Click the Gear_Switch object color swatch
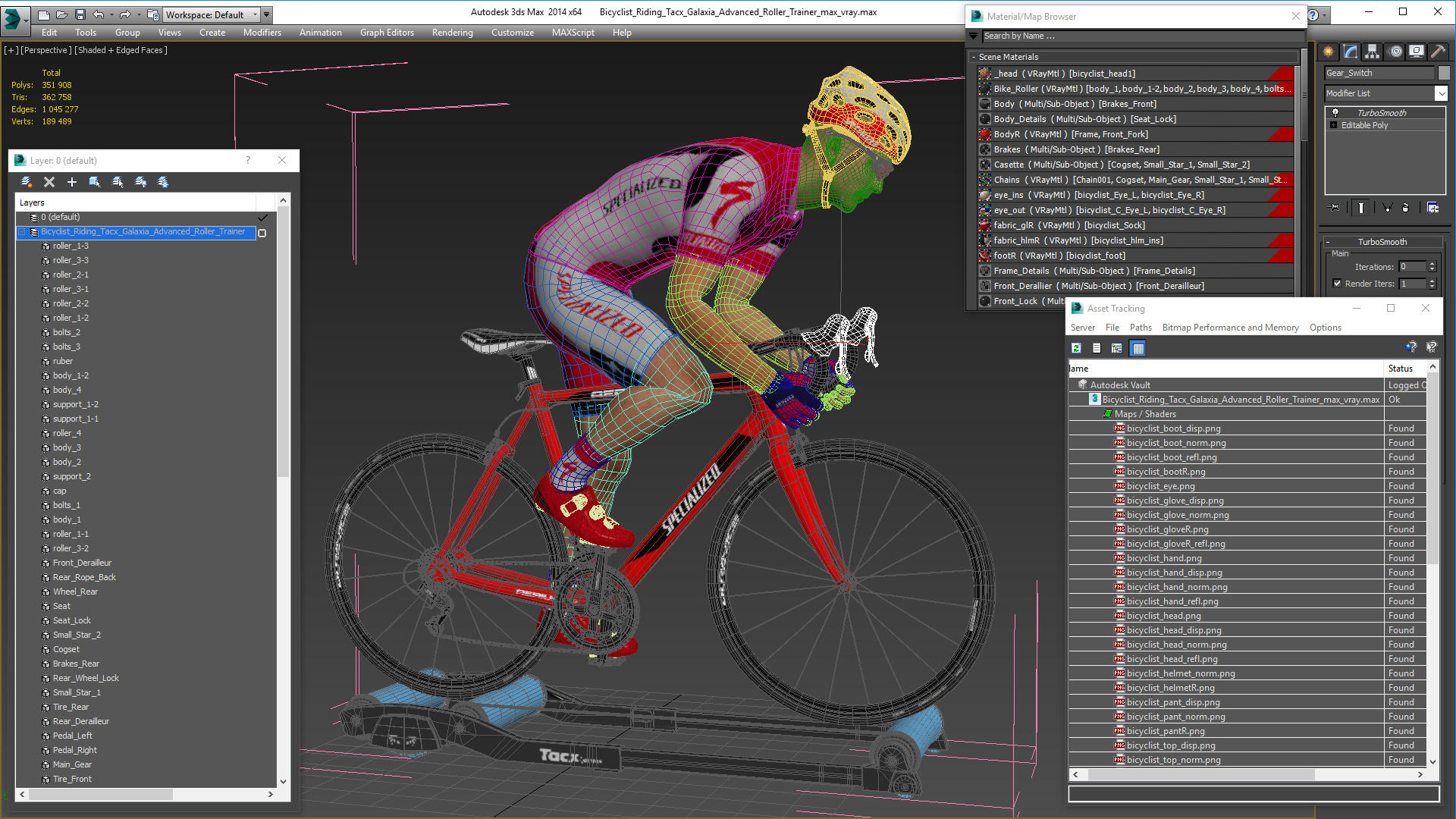This screenshot has height=819, width=1456. tap(1444, 73)
